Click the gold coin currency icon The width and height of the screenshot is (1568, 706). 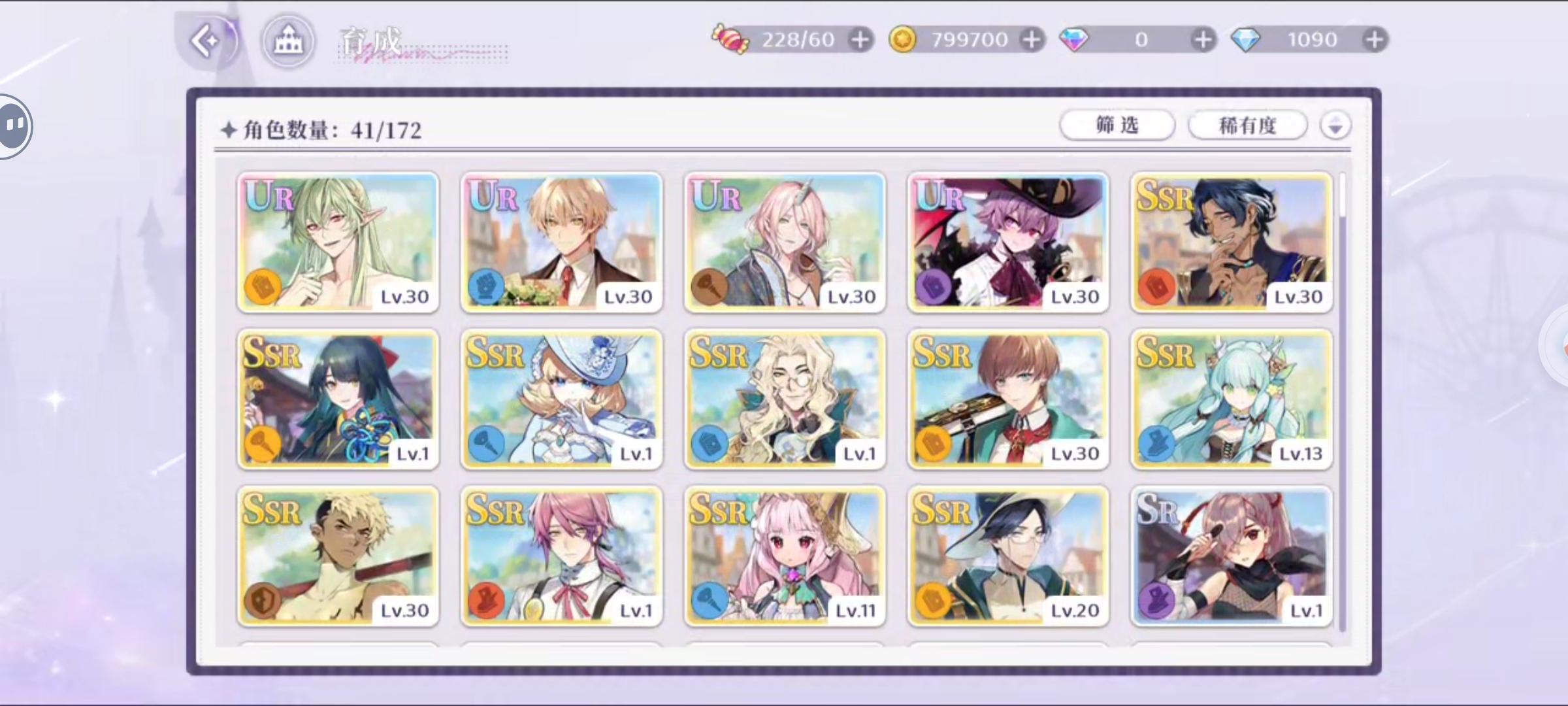coord(903,40)
